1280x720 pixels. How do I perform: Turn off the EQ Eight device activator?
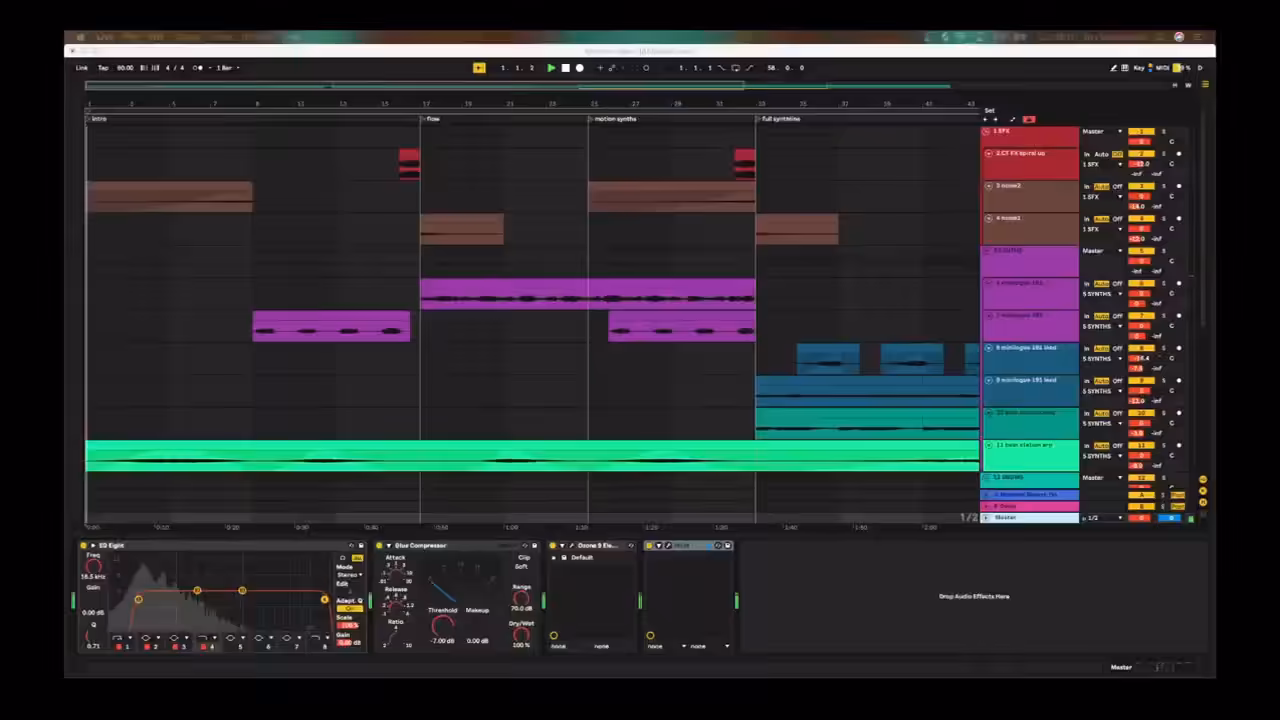[x=84, y=545]
